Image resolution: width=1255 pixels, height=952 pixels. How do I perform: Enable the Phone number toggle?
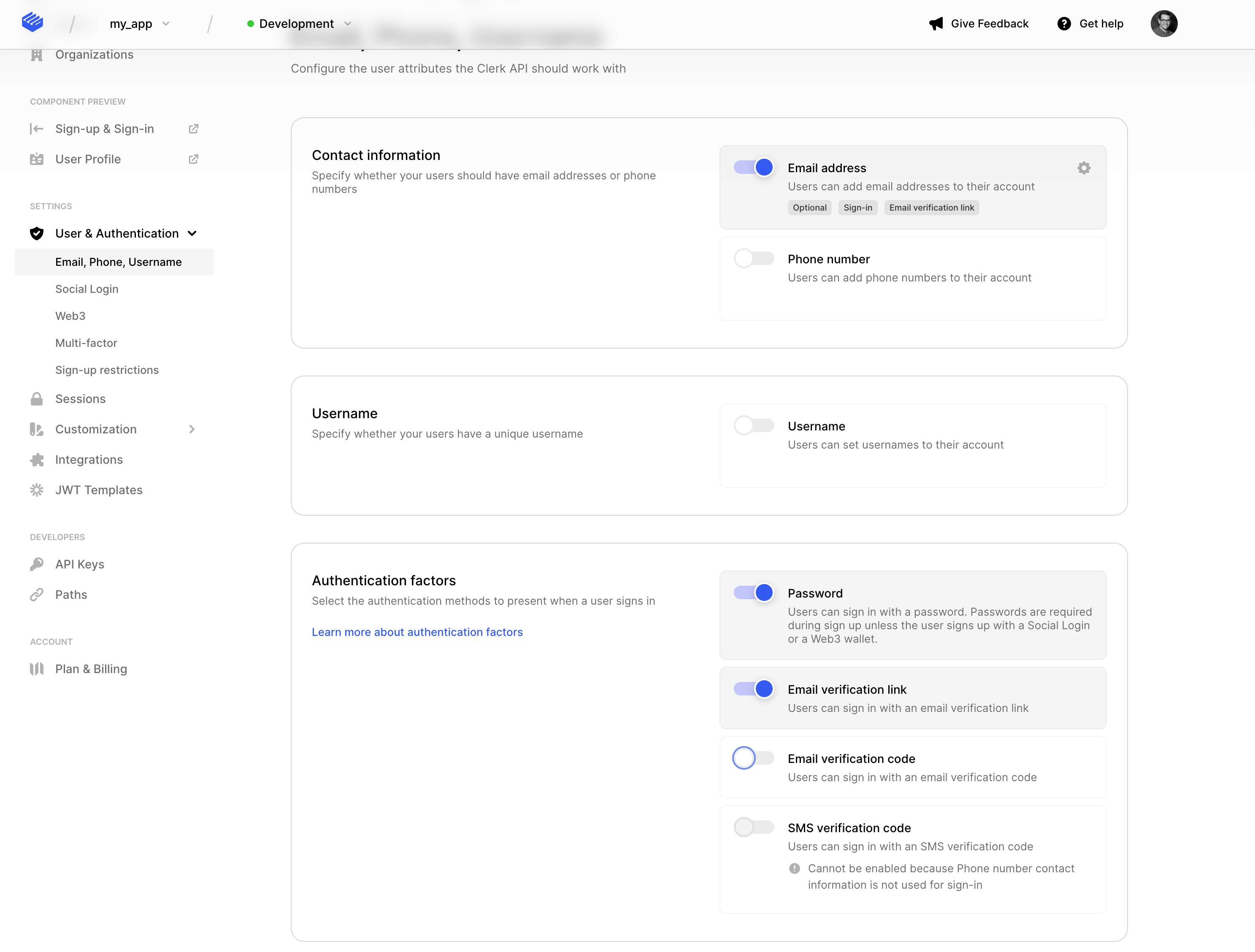(753, 259)
